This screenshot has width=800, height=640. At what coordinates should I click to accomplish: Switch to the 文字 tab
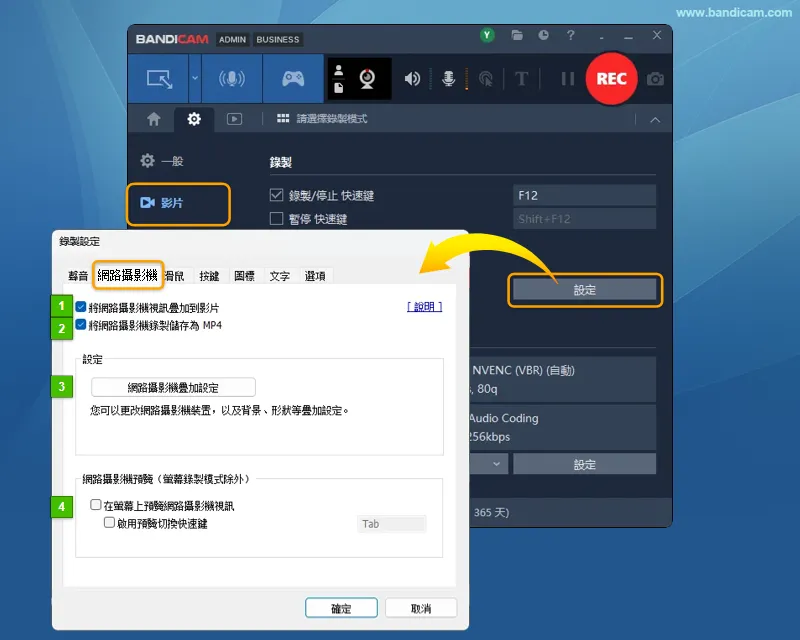click(x=280, y=276)
